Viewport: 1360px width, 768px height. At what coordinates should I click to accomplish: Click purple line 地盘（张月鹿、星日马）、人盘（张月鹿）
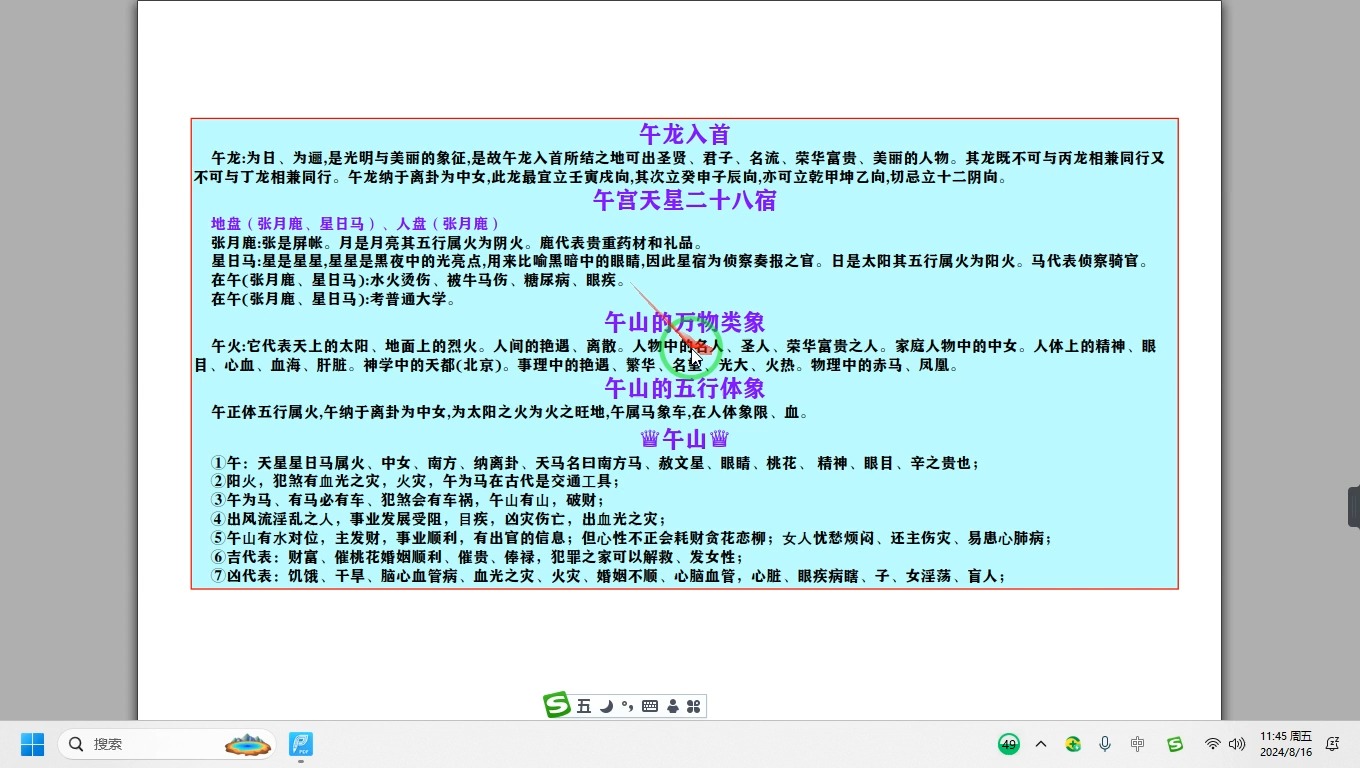356,223
